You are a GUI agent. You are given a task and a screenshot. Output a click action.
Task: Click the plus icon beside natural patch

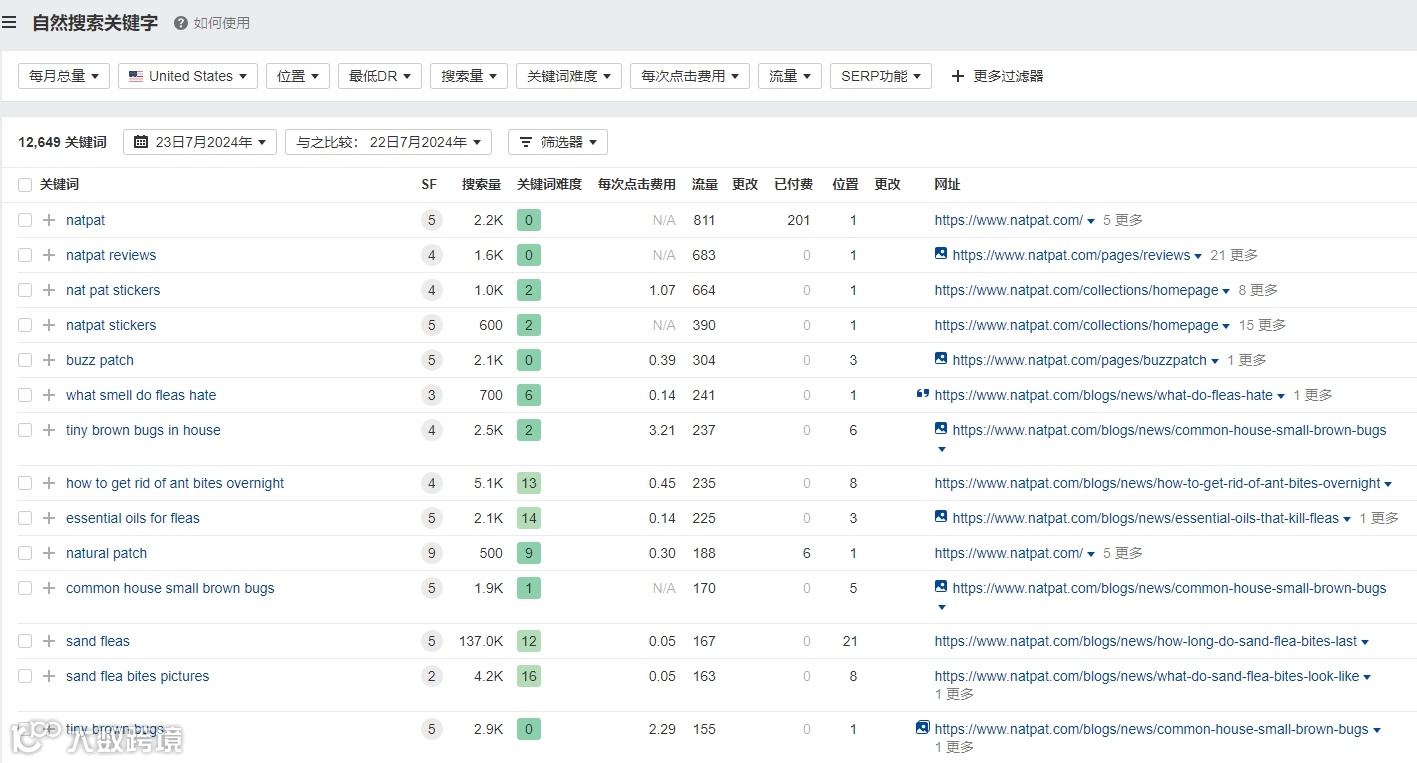[49, 553]
